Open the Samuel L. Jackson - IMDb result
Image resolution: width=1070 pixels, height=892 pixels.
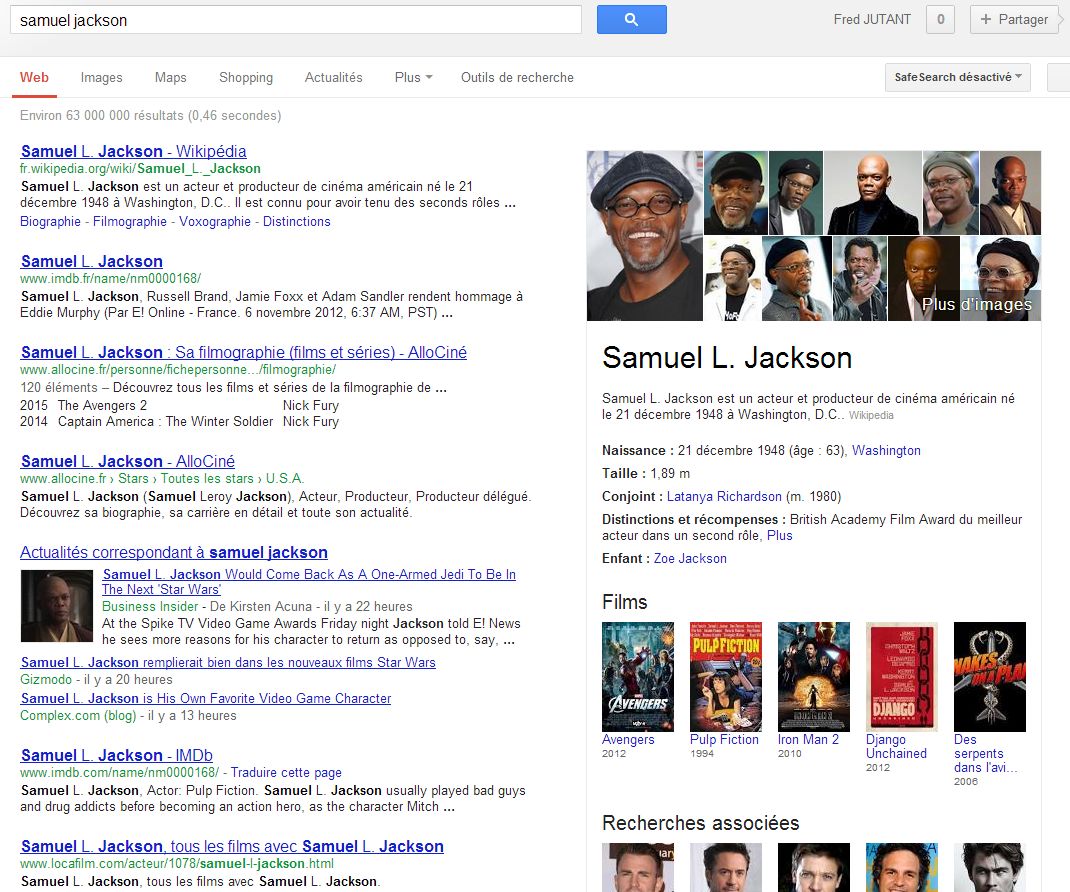[117, 756]
